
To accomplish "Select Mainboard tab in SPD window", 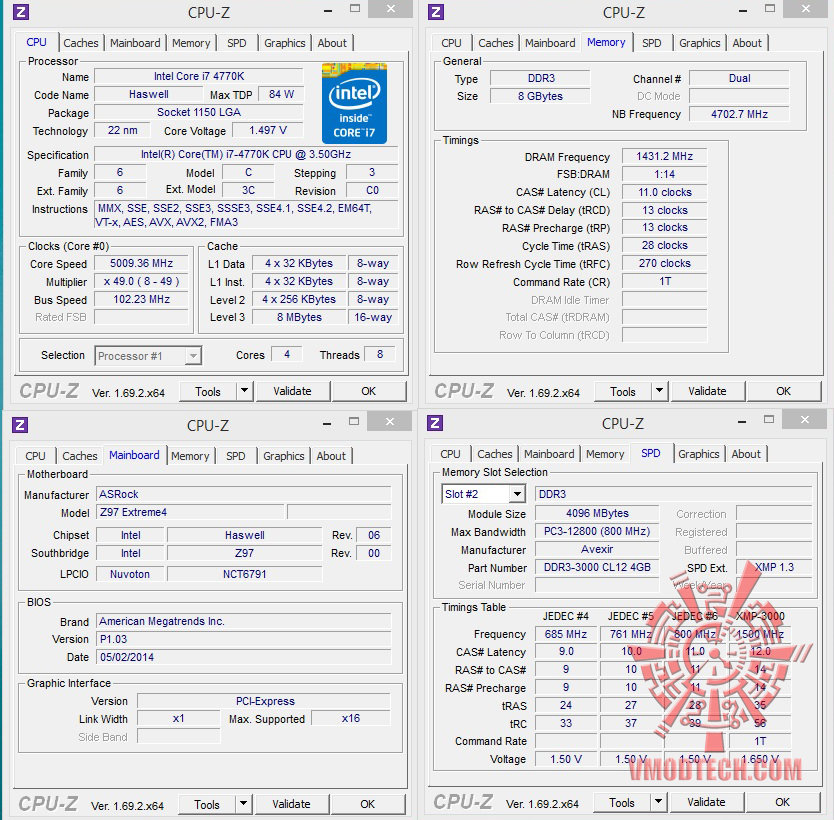I will [x=549, y=454].
